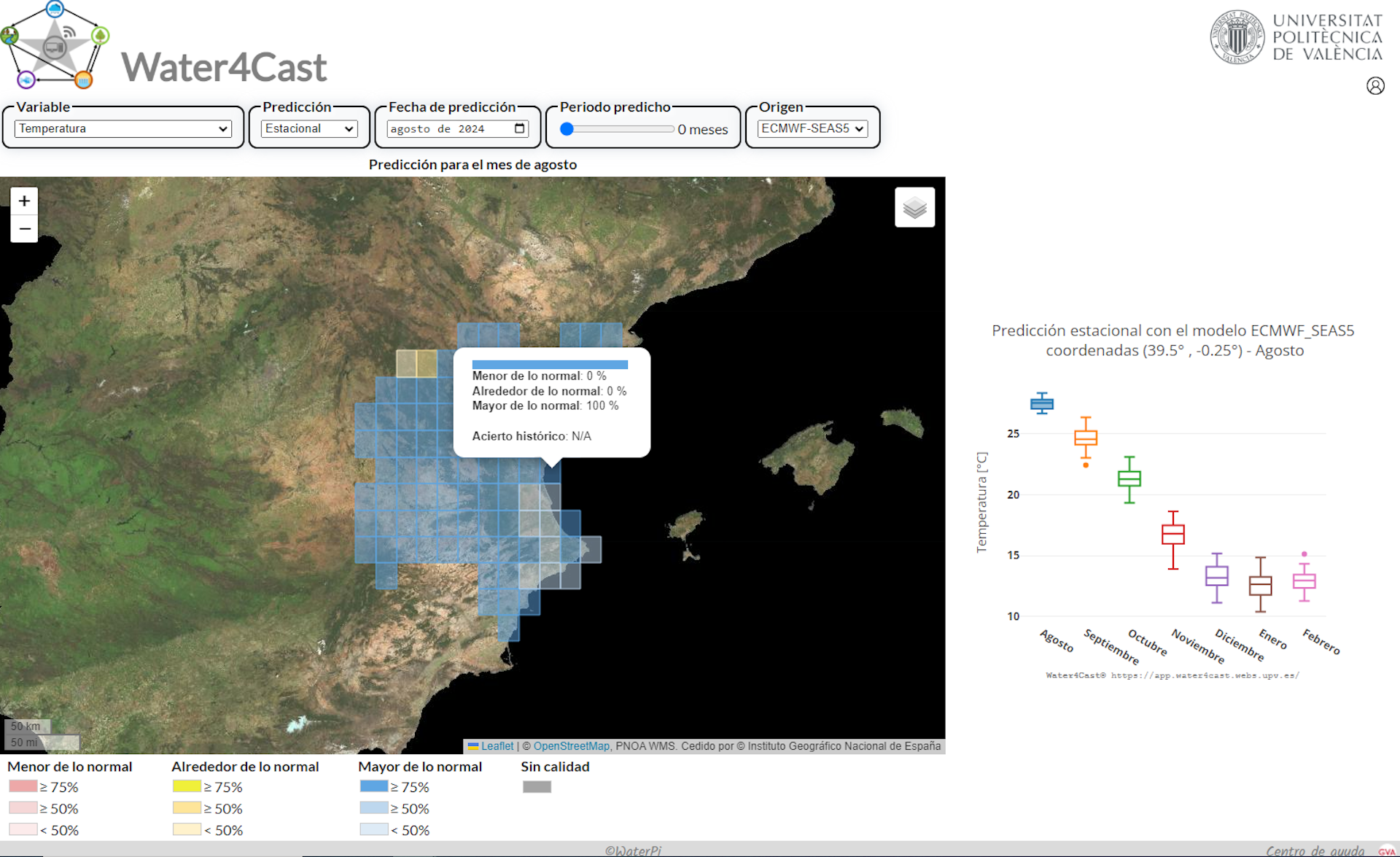Click the red Noviembre box plot
This screenshot has height=857, width=1400.
point(1172,535)
